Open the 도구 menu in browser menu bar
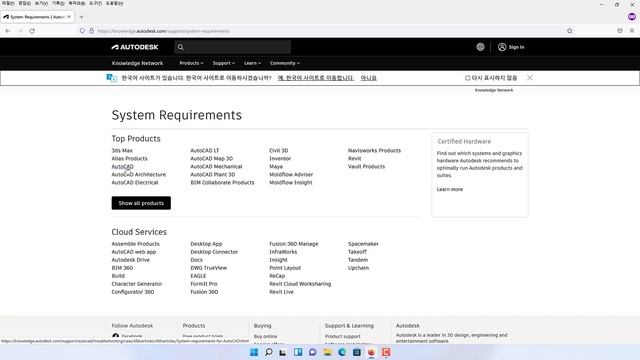Screen dimensions: 640x360 96,3
